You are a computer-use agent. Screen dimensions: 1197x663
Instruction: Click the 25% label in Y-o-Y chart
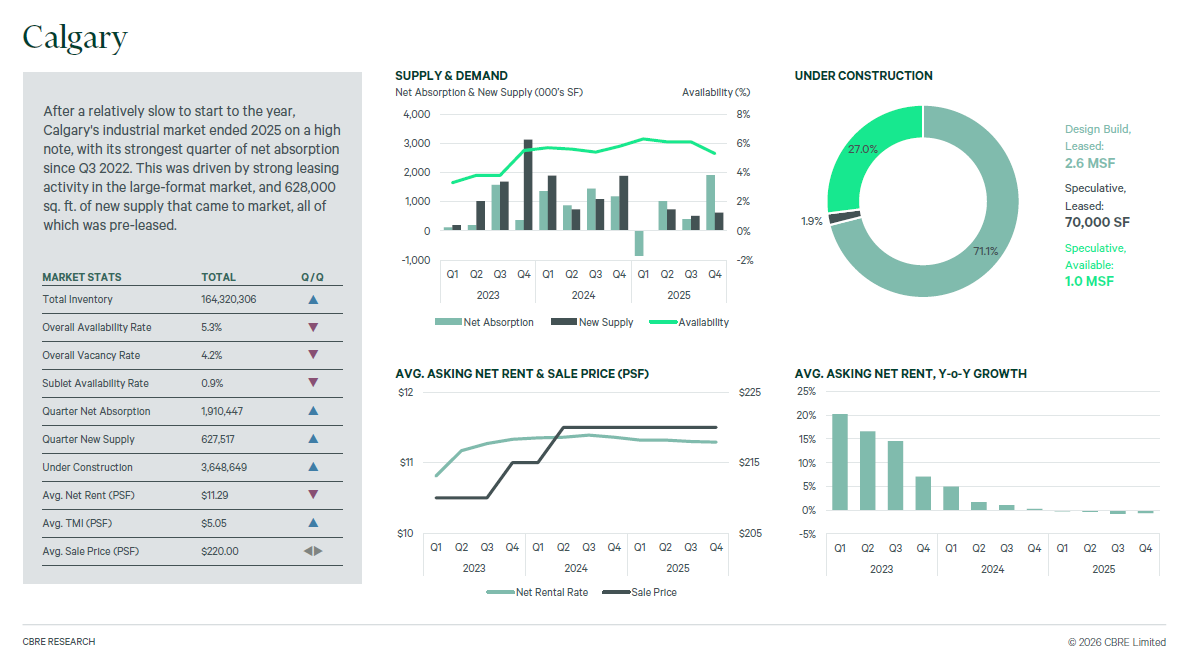807,391
